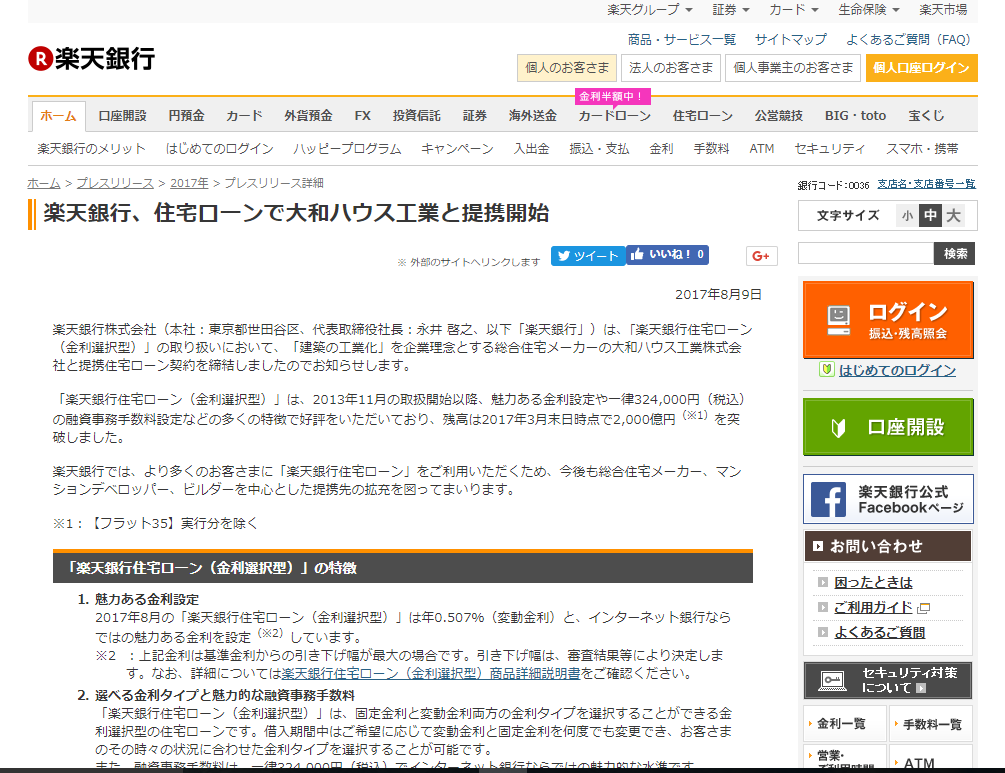Image resolution: width=1005 pixels, height=773 pixels.
Task: Click the orange ログイン 振込・残高照会 button
Action: [888, 320]
